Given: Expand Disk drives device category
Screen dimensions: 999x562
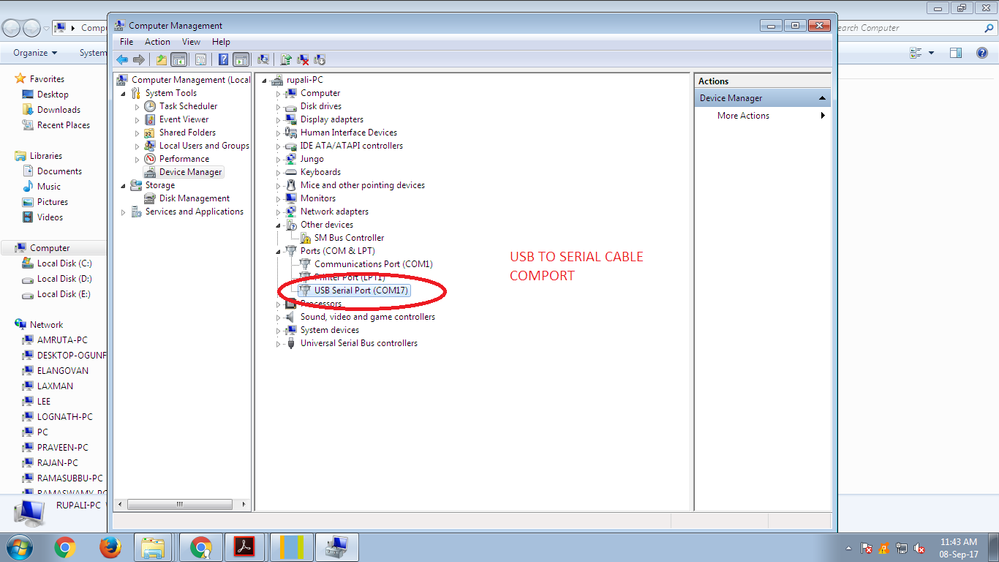Looking at the screenshot, I should [278, 106].
